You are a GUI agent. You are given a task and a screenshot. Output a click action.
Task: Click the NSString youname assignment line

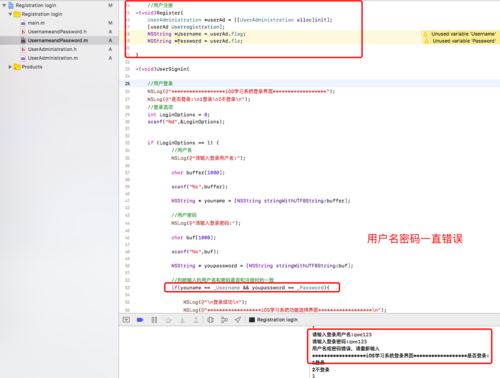point(261,201)
